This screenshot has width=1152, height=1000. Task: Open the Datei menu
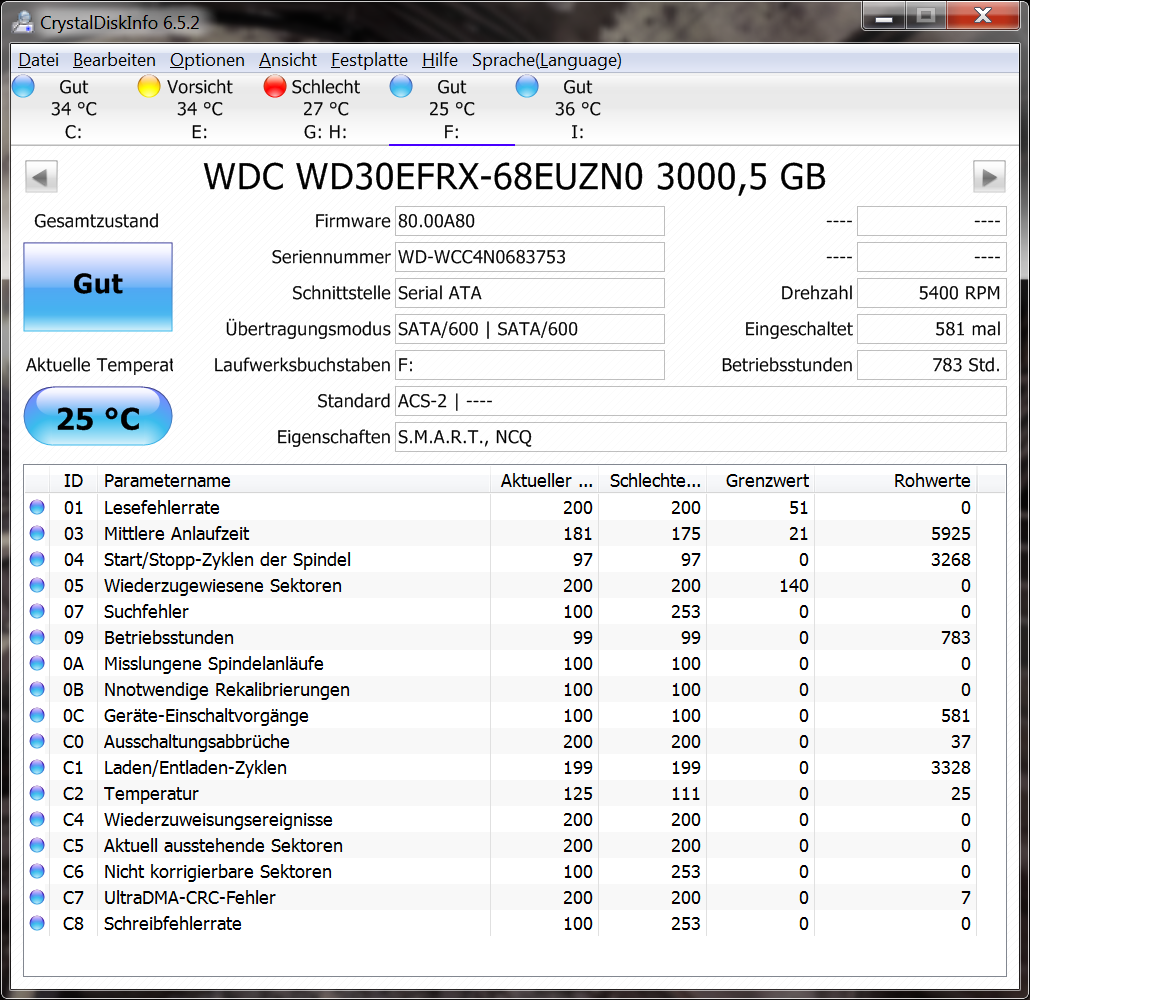(38, 60)
